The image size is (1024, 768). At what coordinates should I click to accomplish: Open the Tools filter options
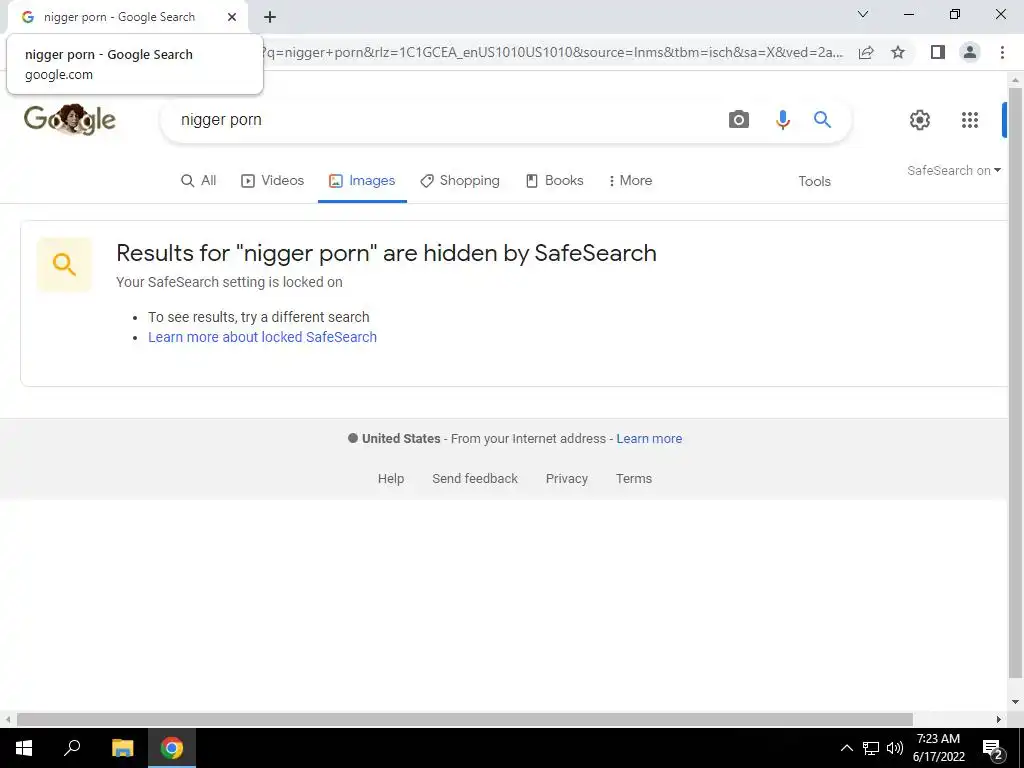click(x=814, y=182)
